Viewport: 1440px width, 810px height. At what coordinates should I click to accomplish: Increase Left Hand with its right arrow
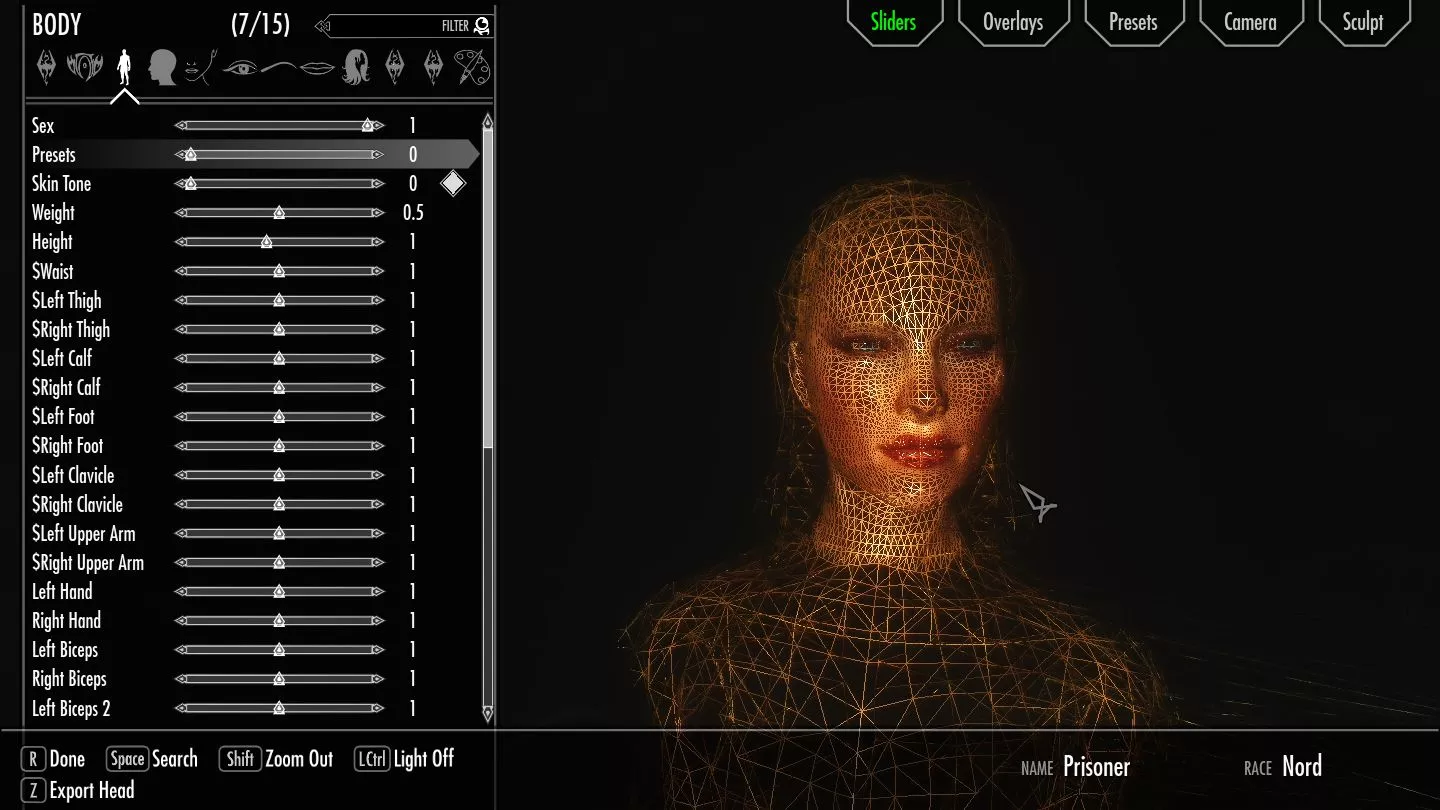[x=378, y=592]
